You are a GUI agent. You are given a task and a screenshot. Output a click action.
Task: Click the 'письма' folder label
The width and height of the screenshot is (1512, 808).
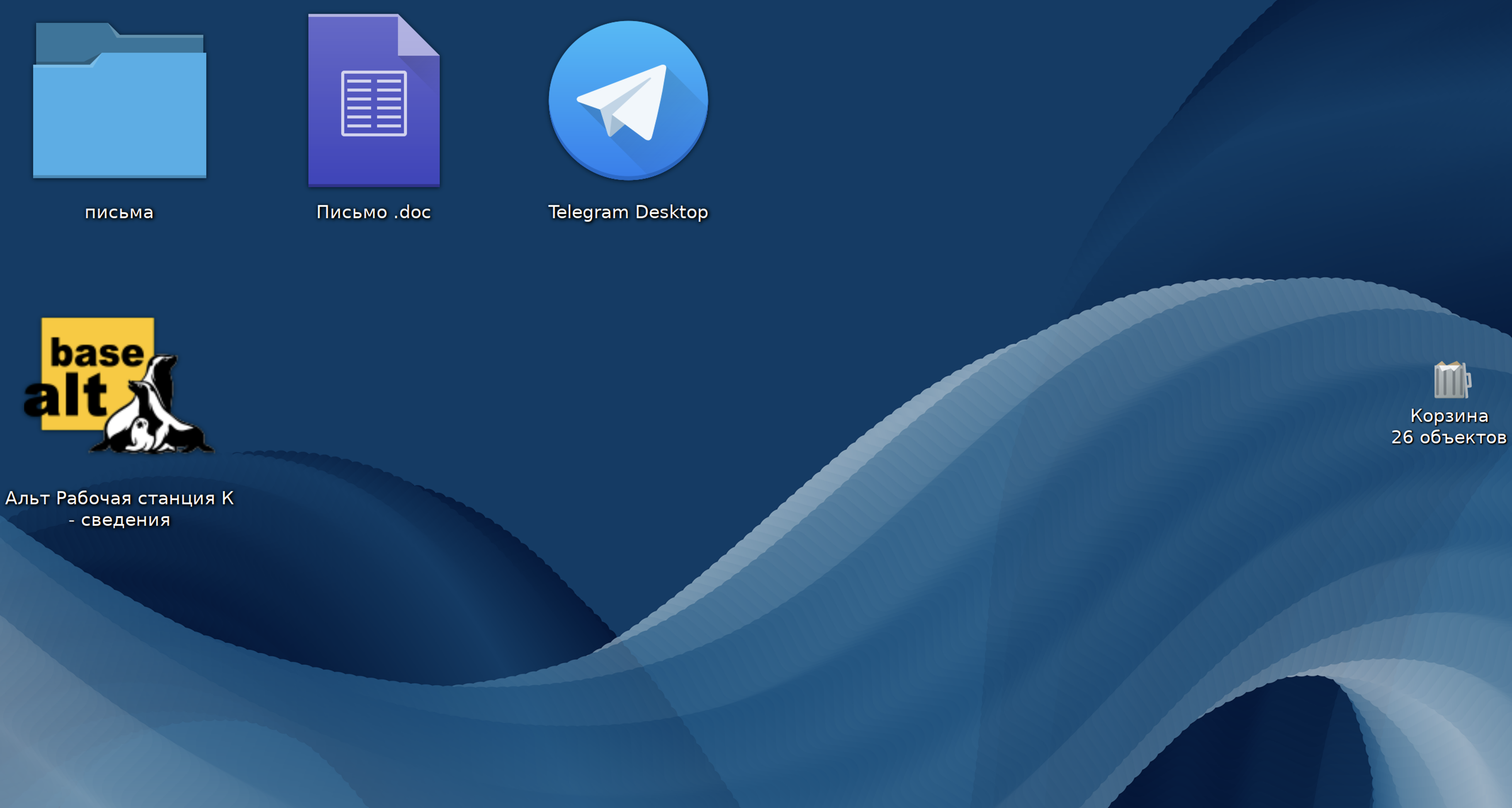(119, 212)
